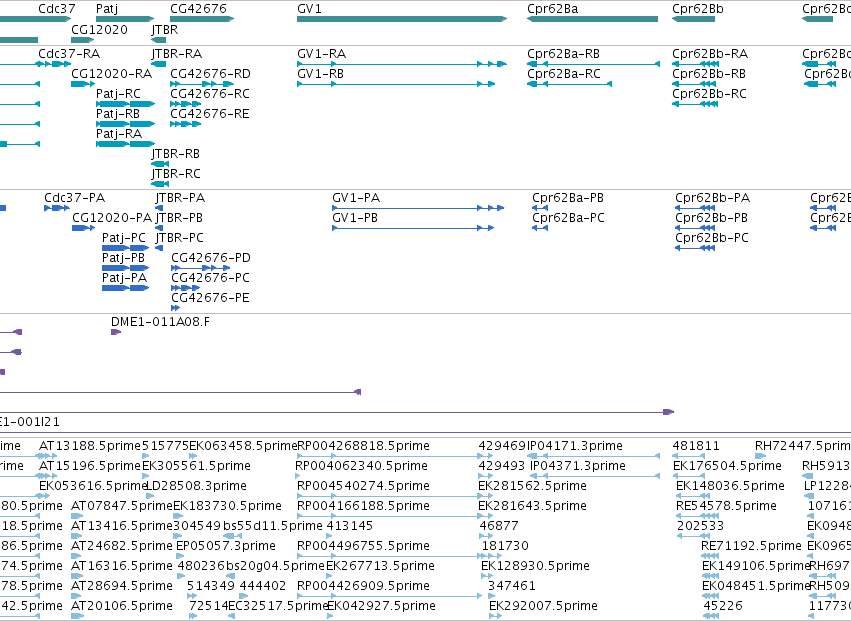Open EST EK063458.5prime
851x621 pixels.
point(243,446)
